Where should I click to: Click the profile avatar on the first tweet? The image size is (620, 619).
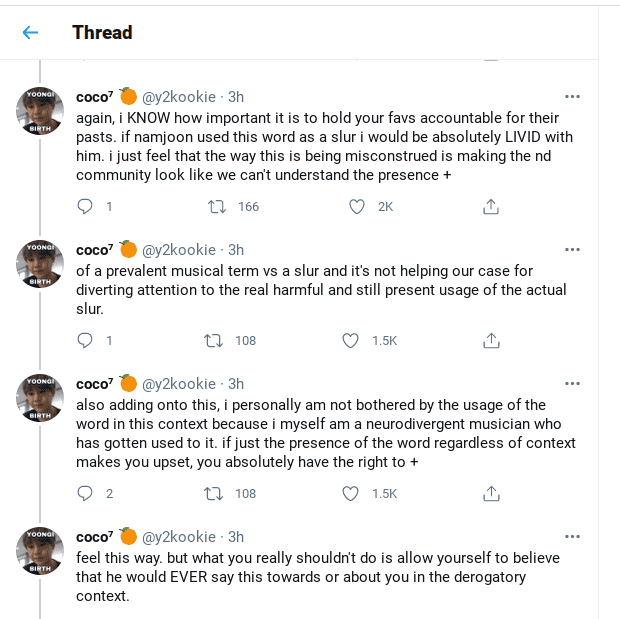click(41, 111)
